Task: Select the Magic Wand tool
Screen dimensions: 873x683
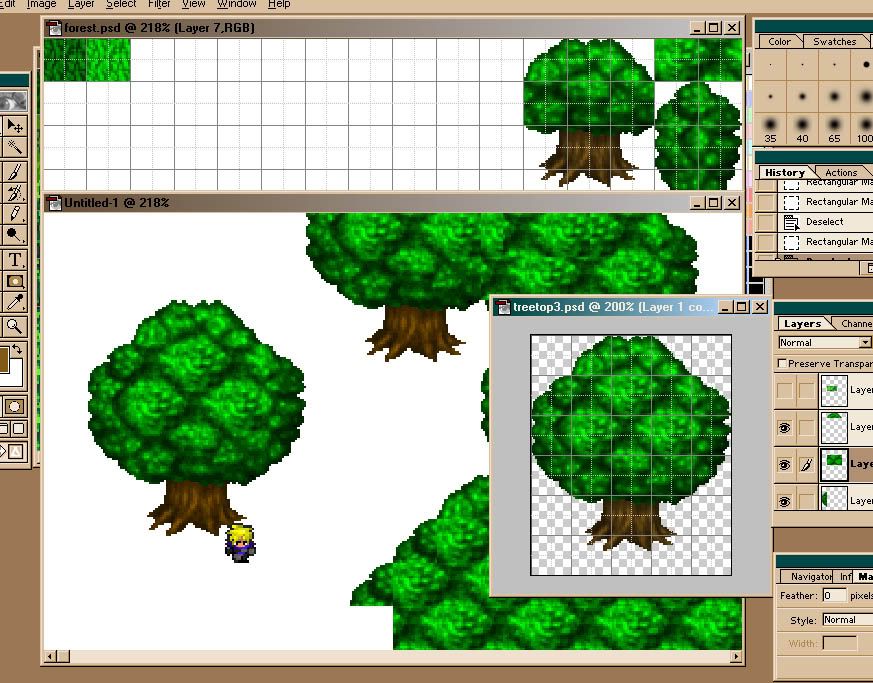Action: (x=14, y=148)
